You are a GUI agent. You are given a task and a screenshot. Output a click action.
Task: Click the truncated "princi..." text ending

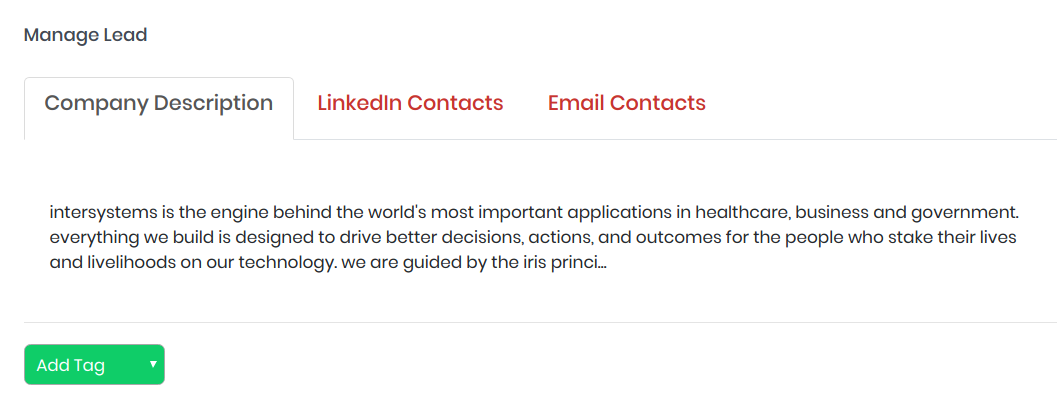click(x=581, y=264)
